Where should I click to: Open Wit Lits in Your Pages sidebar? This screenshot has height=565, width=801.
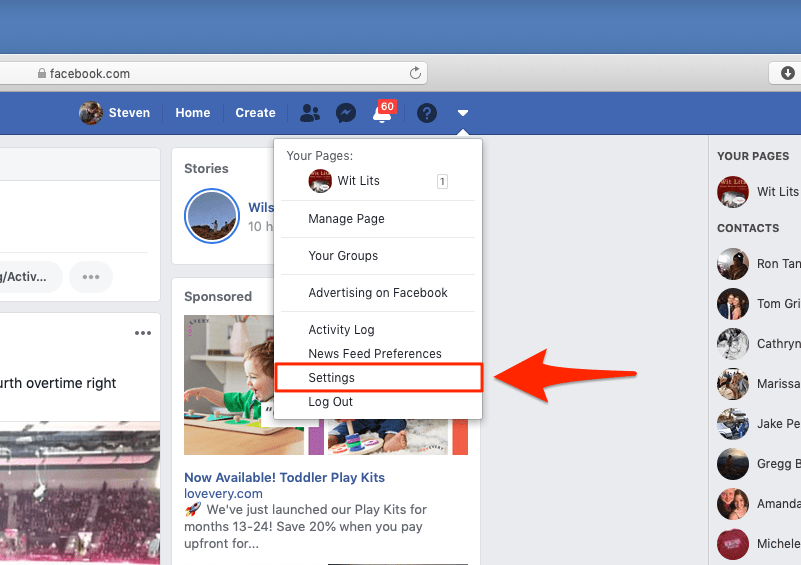[759, 192]
